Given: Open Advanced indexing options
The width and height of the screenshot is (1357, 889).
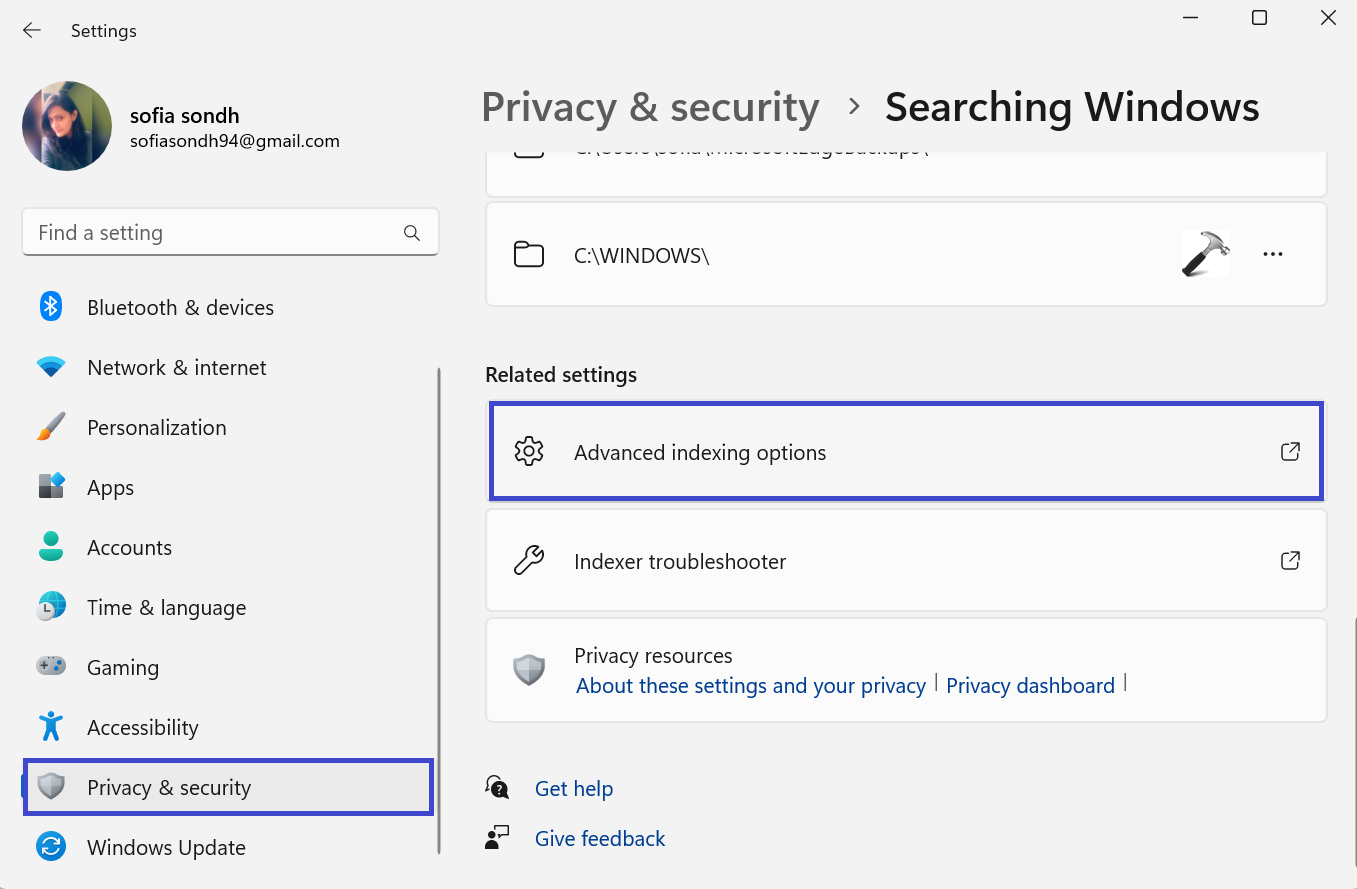Looking at the screenshot, I should point(700,453).
